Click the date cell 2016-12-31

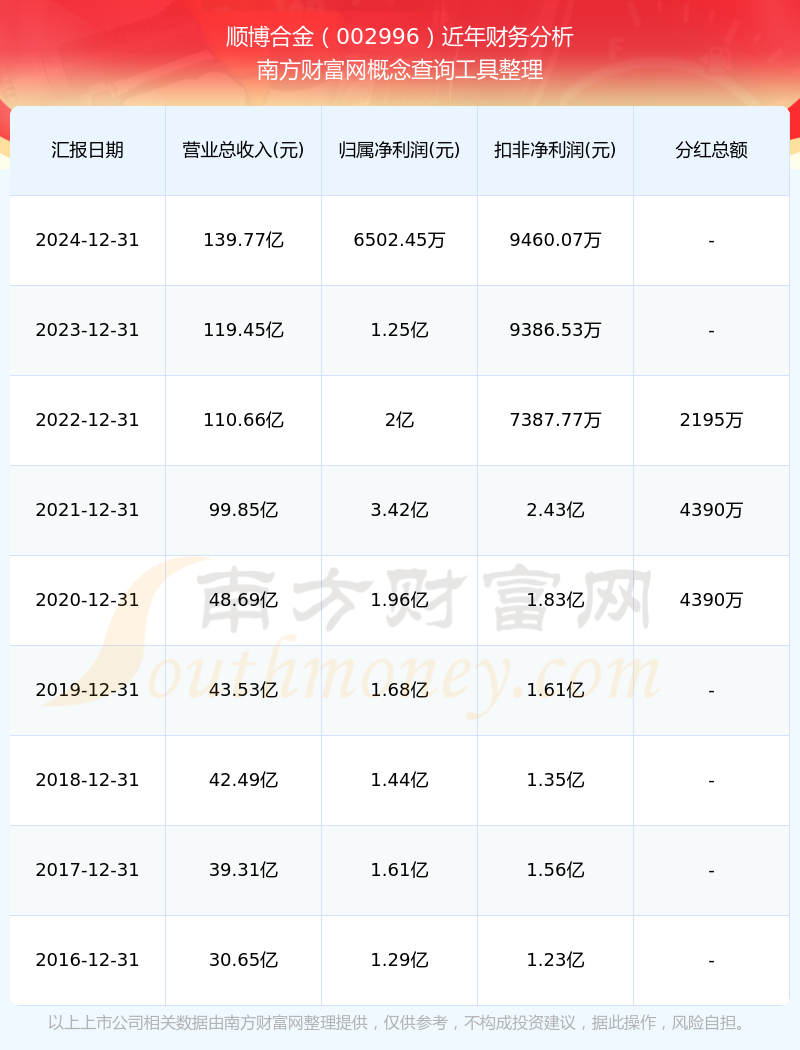click(88, 960)
